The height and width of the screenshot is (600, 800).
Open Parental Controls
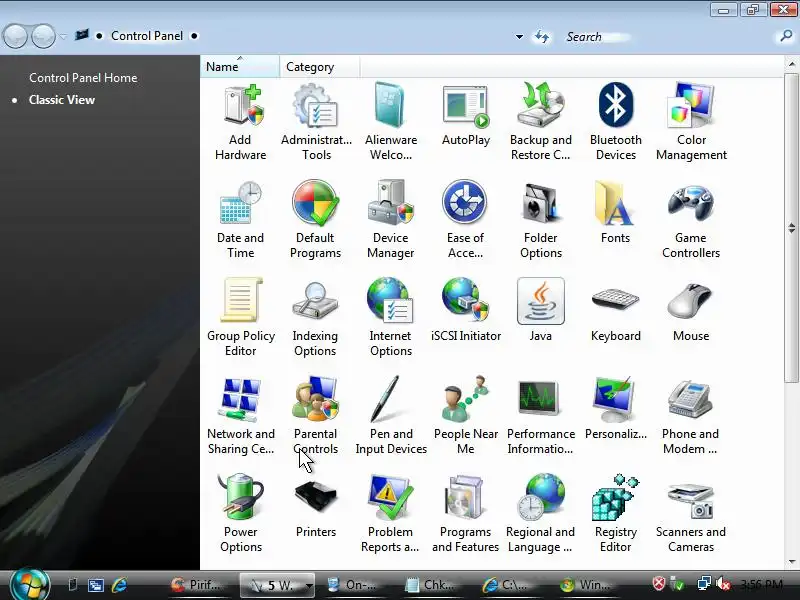(315, 416)
